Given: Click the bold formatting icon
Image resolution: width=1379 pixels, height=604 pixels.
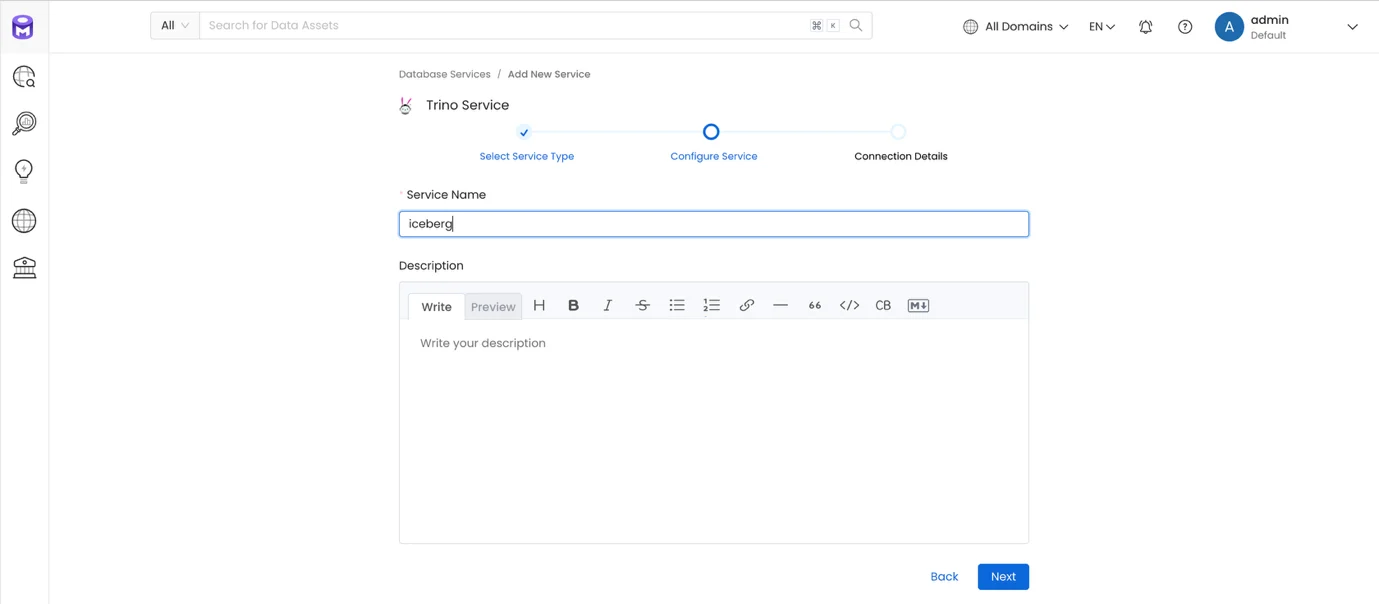Looking at the screenshot, I should point(573,305).
